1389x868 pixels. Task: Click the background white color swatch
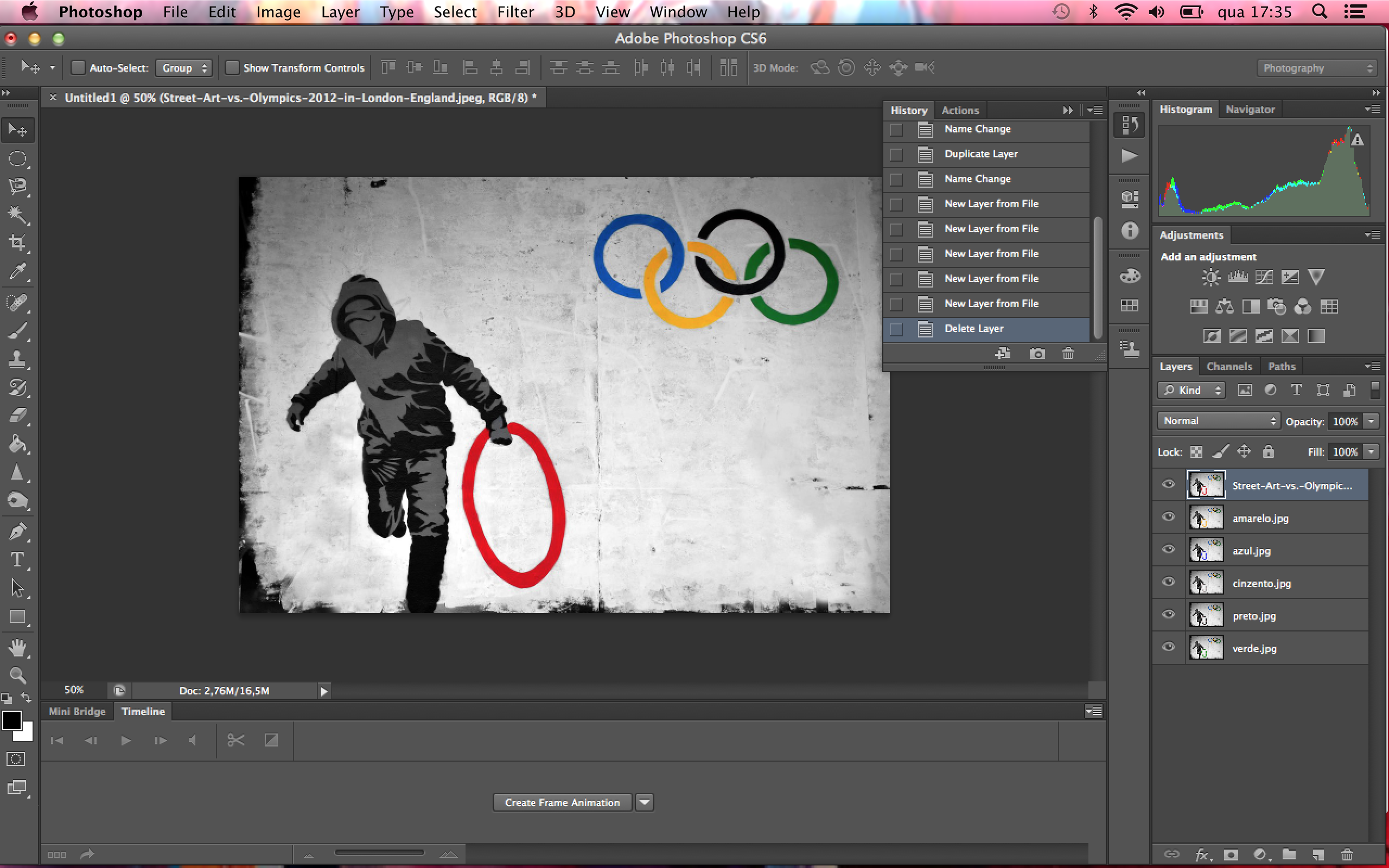[27, 734]
